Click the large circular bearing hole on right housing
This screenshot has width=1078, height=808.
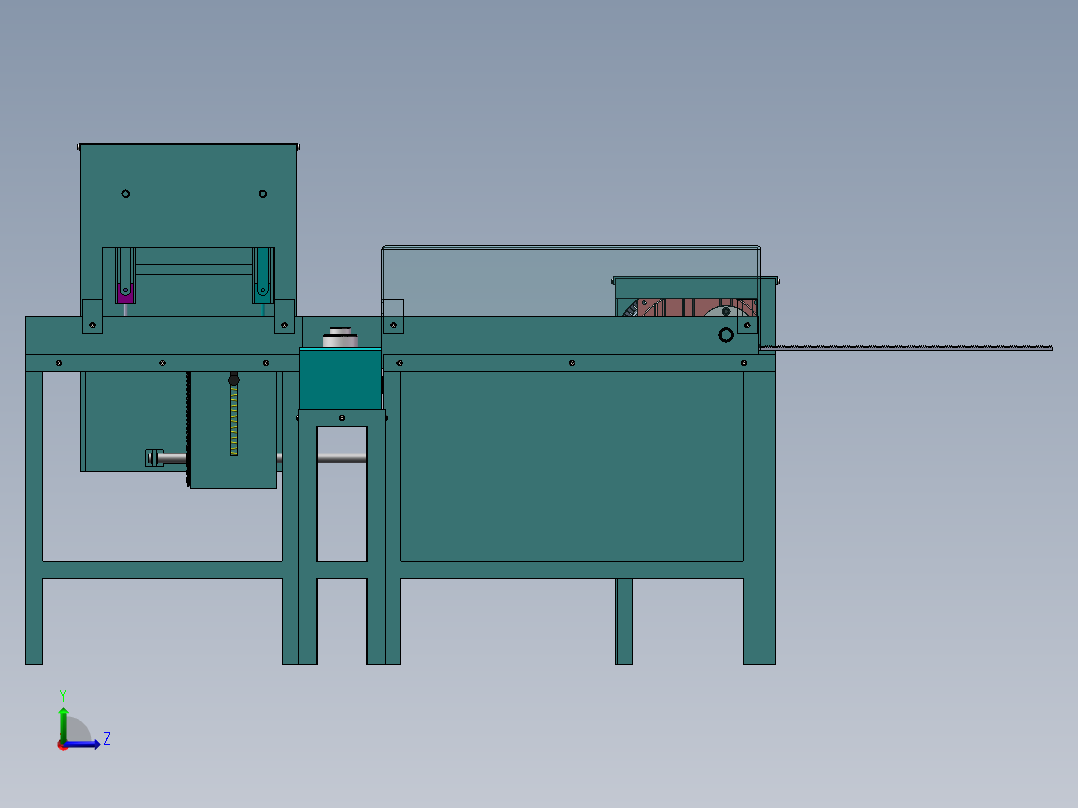pos(726,335)
